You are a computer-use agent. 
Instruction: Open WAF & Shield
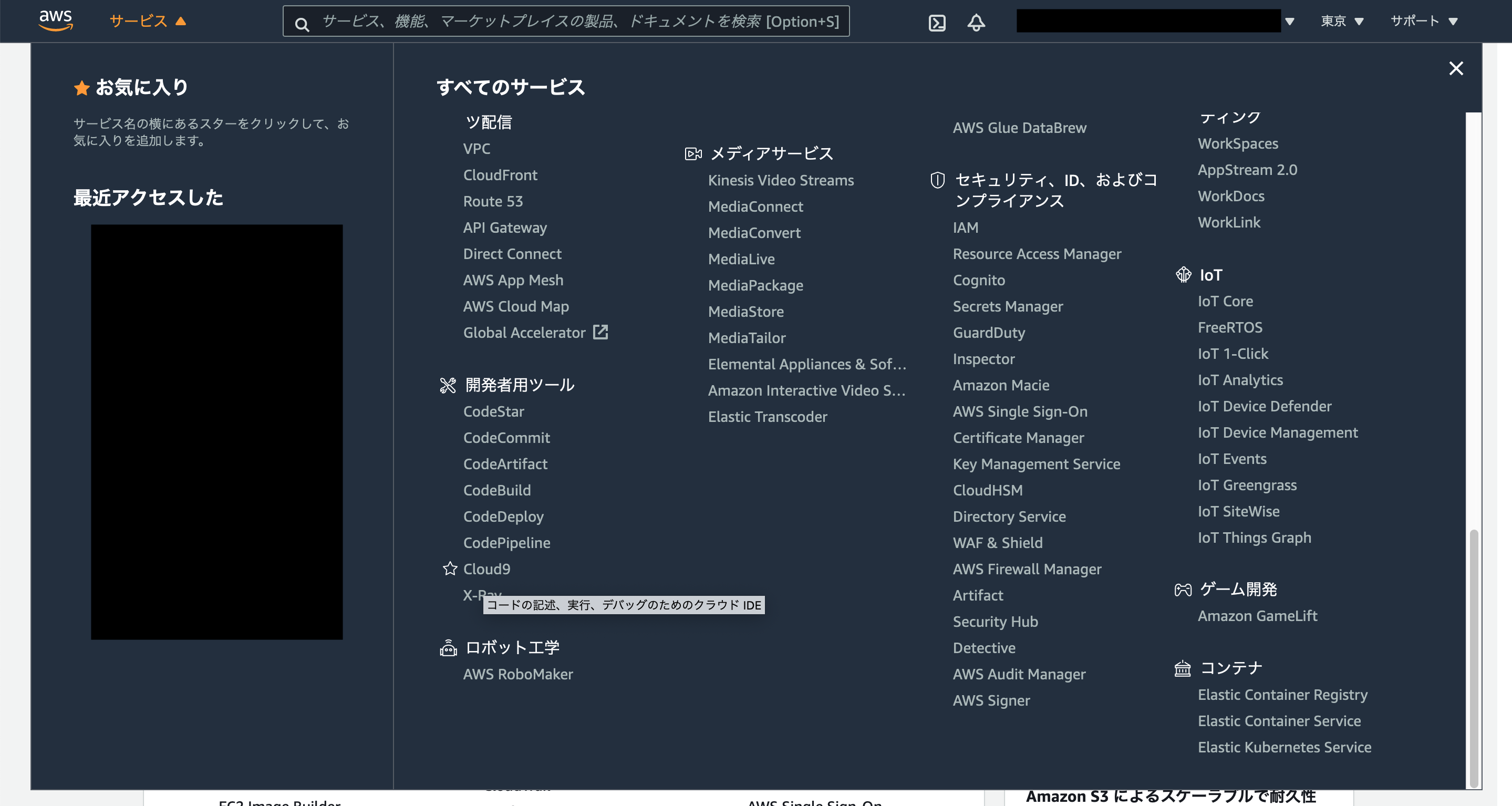click(x=997, y=543)
